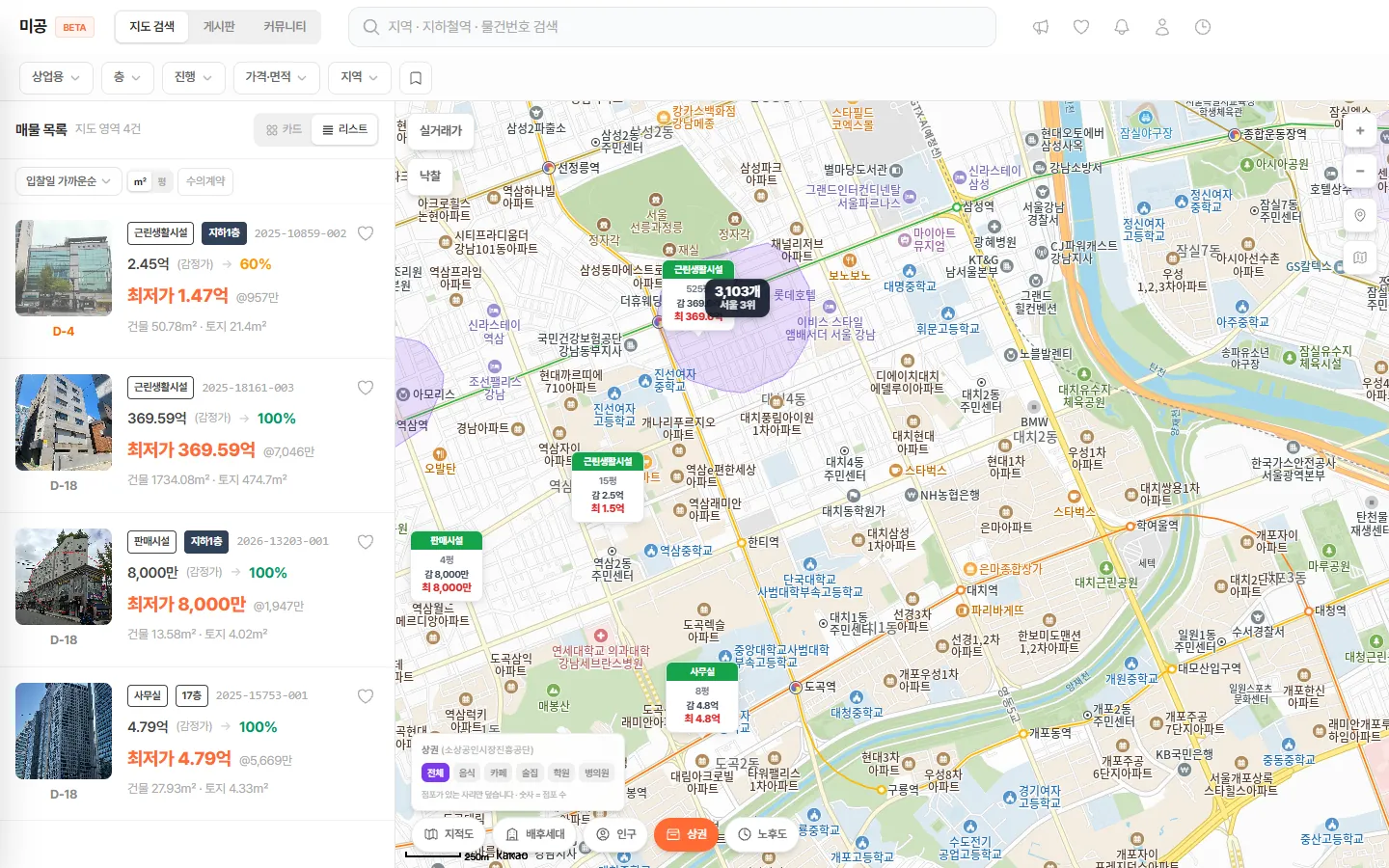
Task: Open the notifications bell icon
Action: coord(1122,27)
